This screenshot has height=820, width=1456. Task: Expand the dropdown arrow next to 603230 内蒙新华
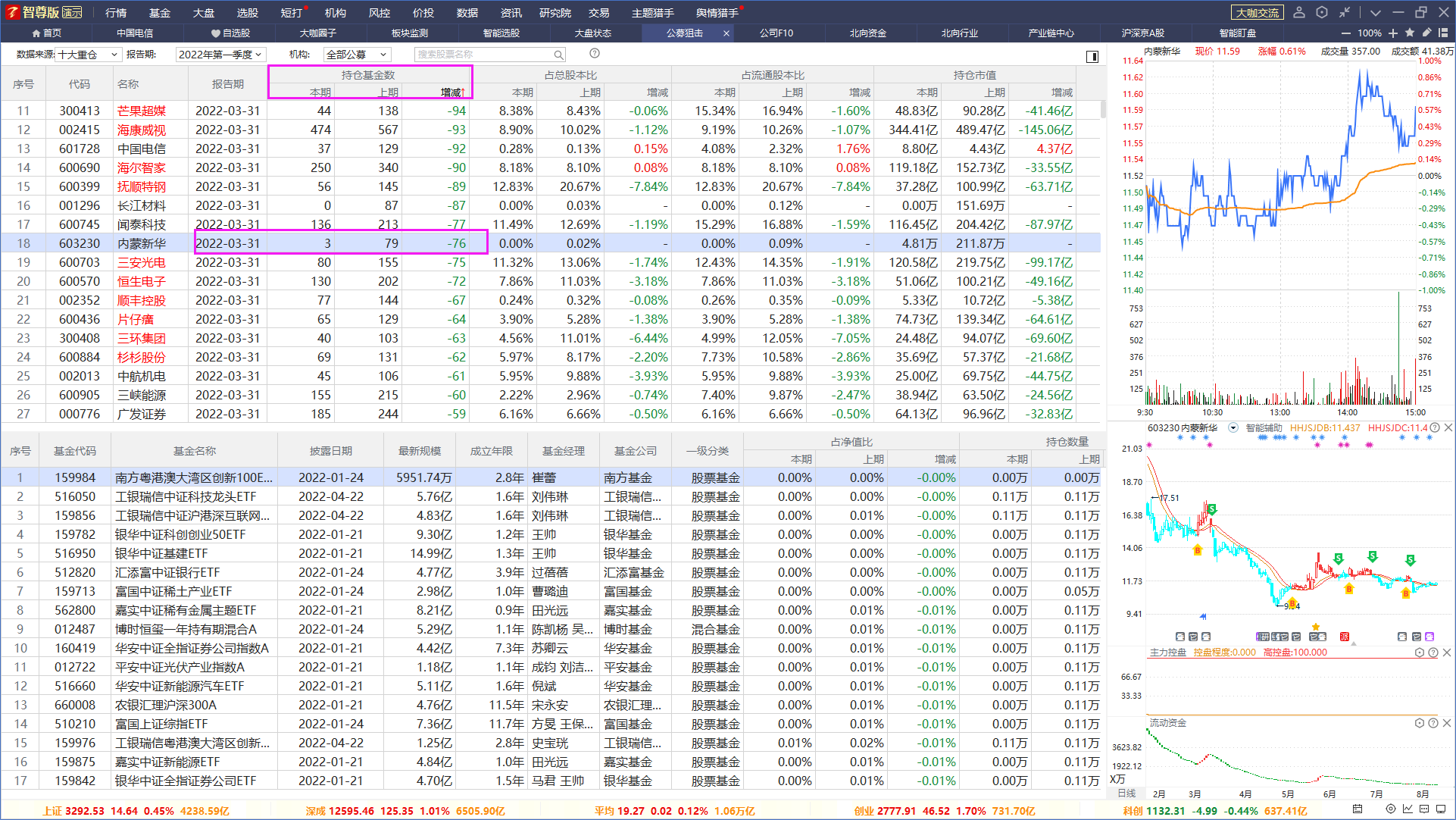click(1233, 427)
